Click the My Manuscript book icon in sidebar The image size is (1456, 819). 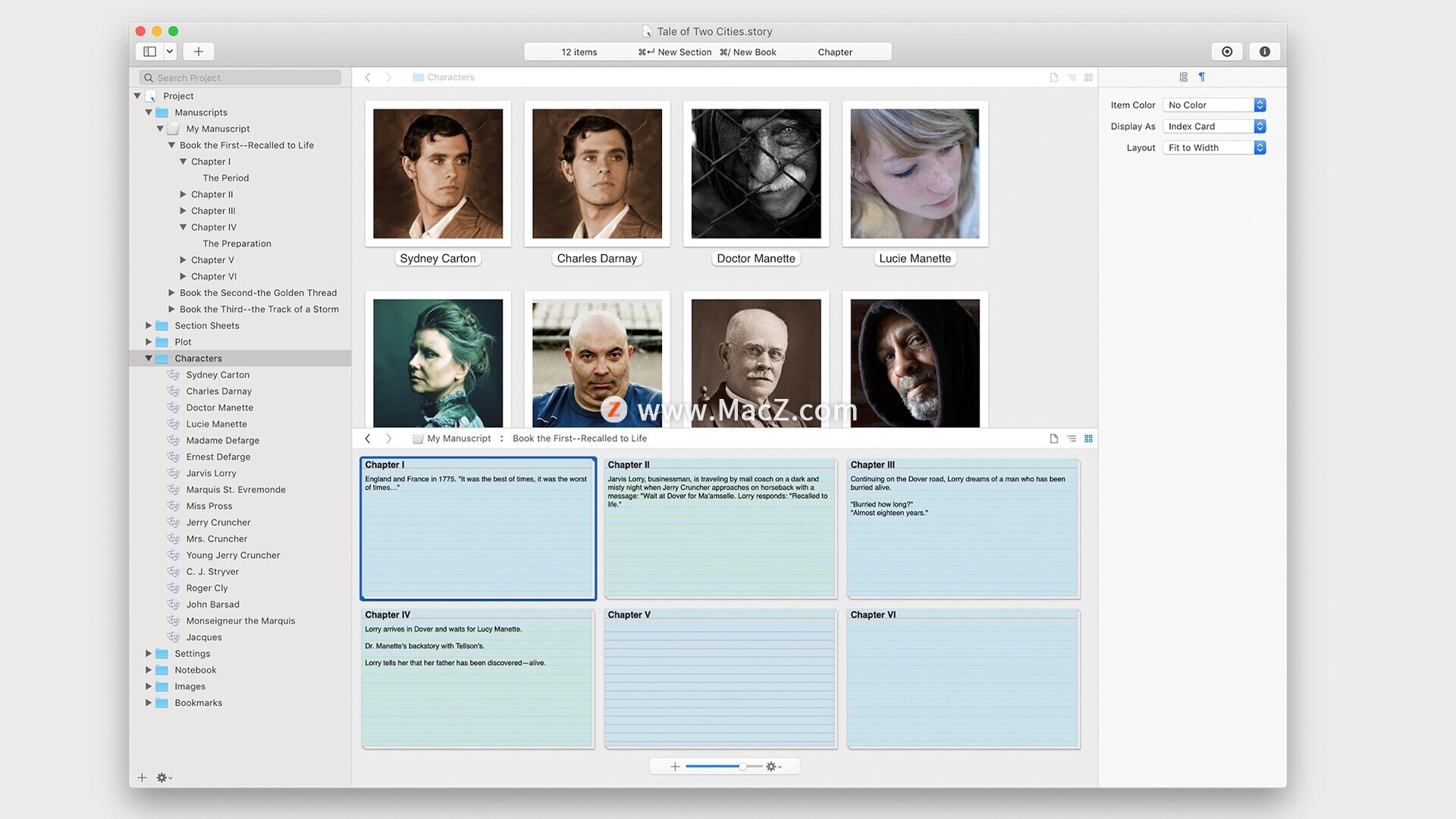coord(174,129)
